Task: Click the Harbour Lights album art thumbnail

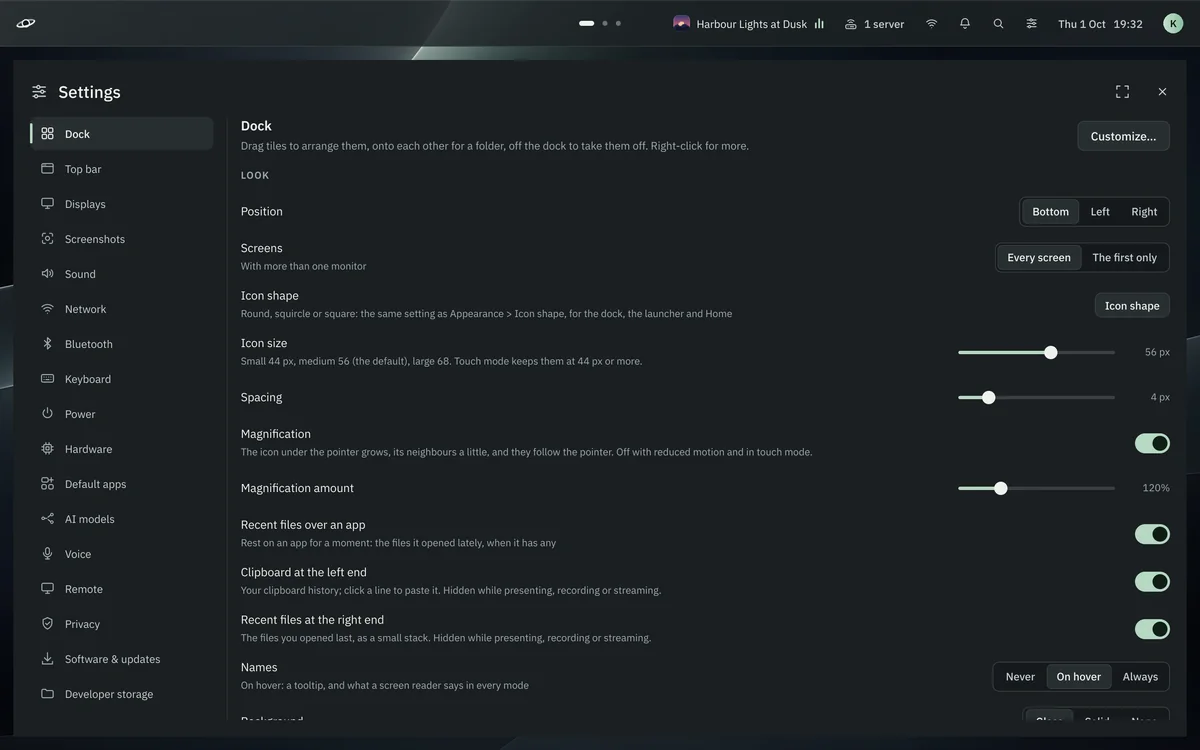Action: tap(682, 23)
